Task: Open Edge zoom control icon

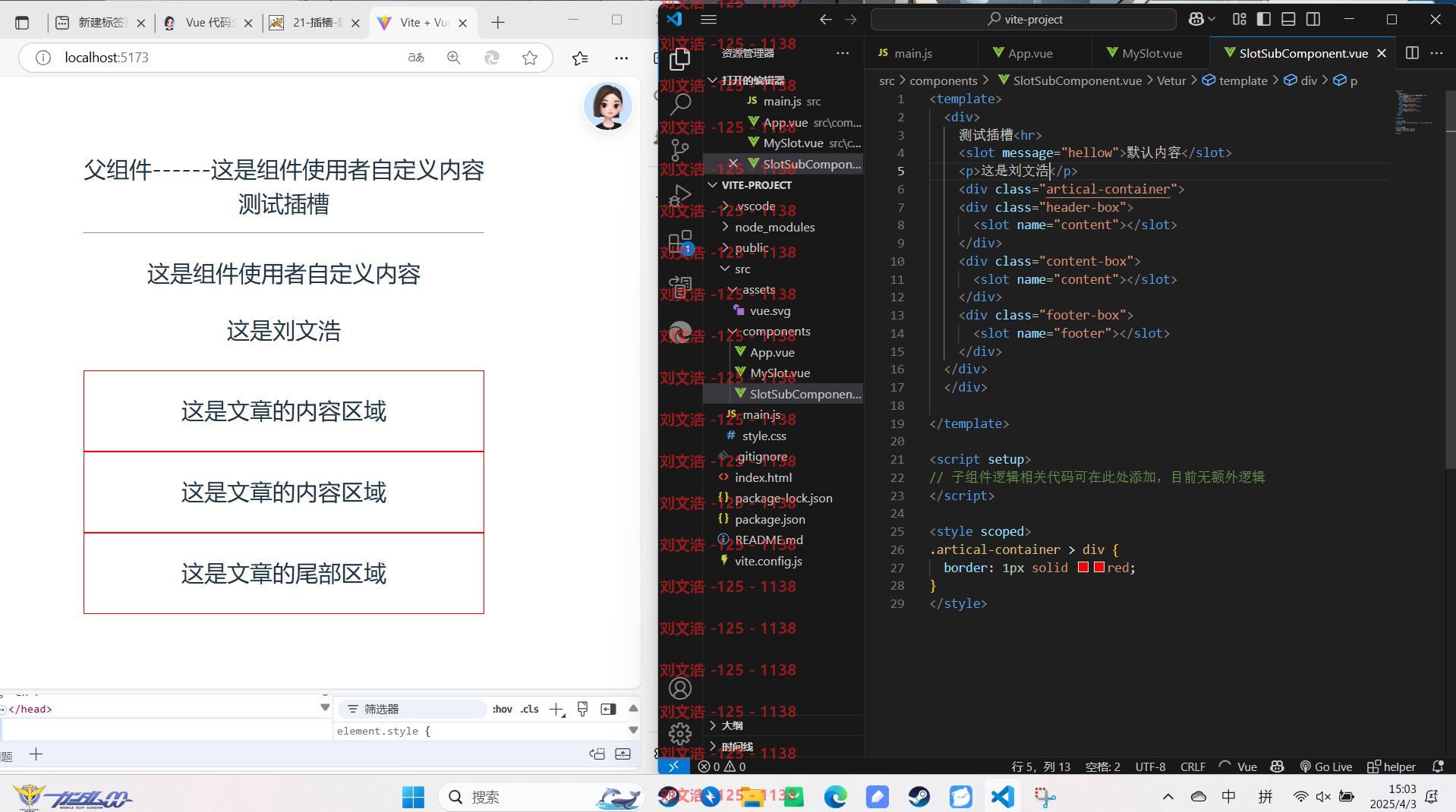Action: [x=454, y=58]
